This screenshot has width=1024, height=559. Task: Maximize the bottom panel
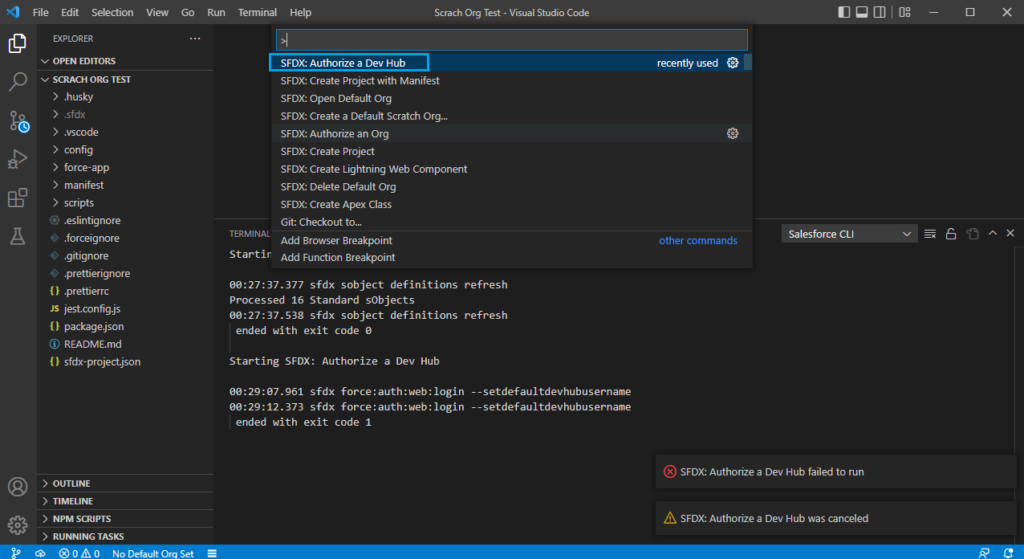tap(993, 233)
